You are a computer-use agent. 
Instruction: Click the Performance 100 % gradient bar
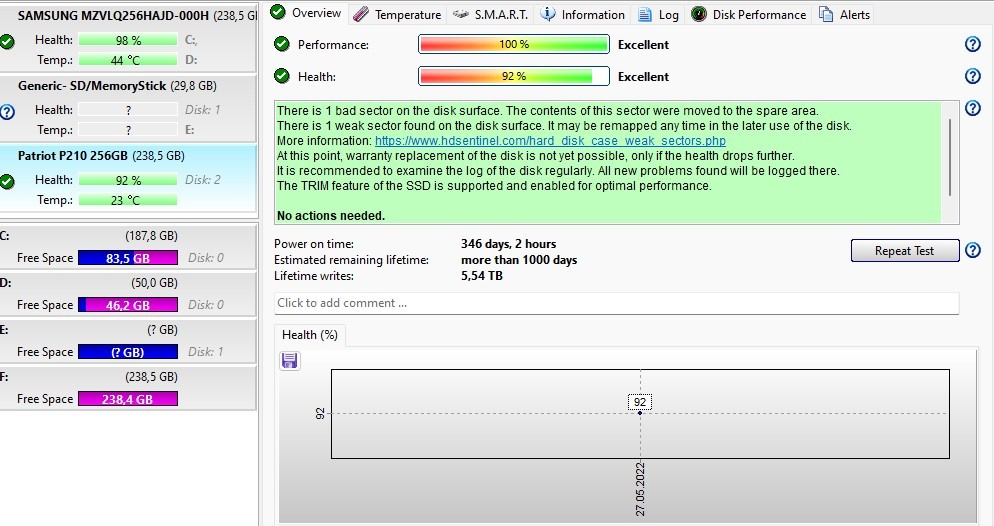coord(513,44)
